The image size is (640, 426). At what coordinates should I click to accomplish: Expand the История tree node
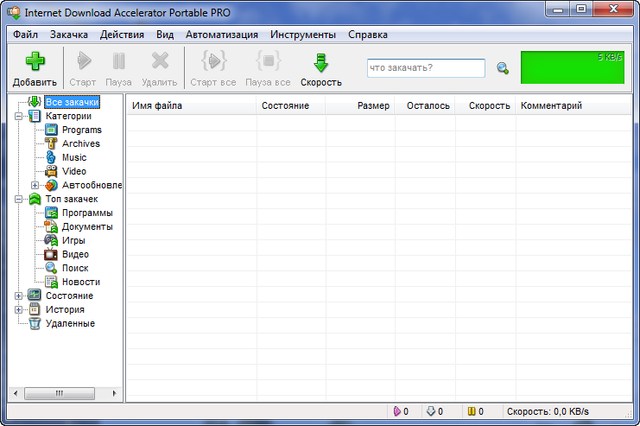(x=18, y=310)
